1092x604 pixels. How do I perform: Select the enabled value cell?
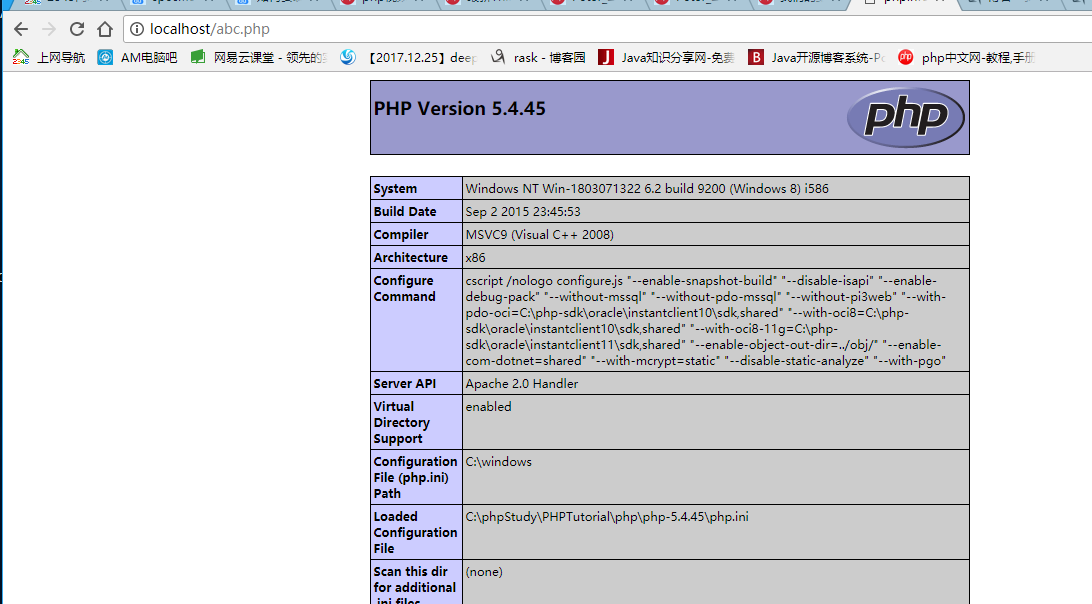[716, 423]
